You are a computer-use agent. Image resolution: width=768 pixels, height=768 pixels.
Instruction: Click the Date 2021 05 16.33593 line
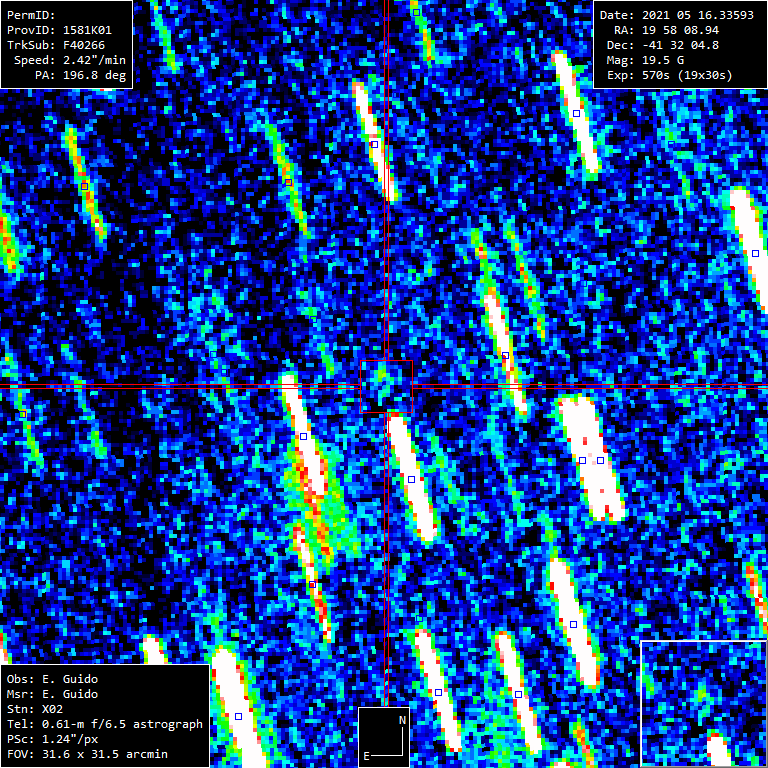(x=676, y=15)
